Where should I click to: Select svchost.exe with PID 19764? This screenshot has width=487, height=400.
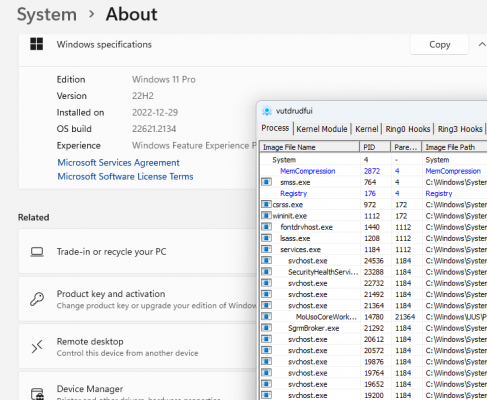coord(308,373)
